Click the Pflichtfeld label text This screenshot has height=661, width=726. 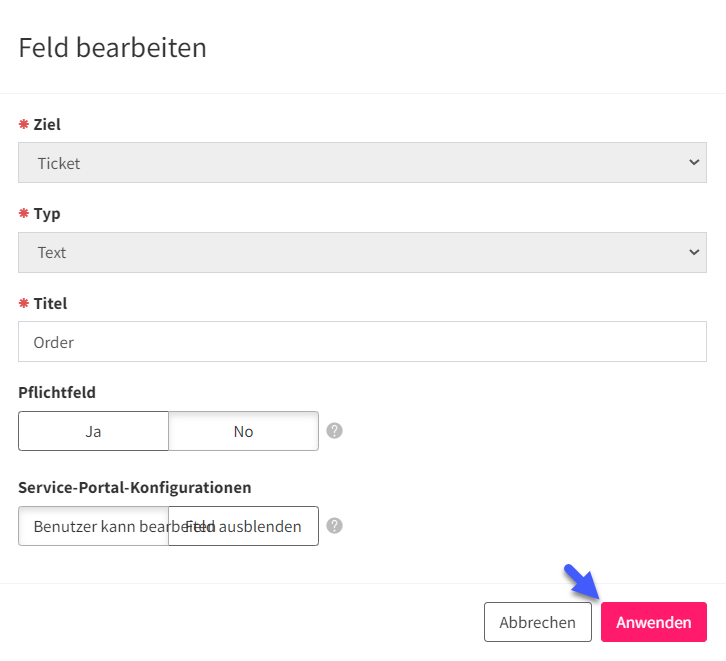[x=57, y=393]
